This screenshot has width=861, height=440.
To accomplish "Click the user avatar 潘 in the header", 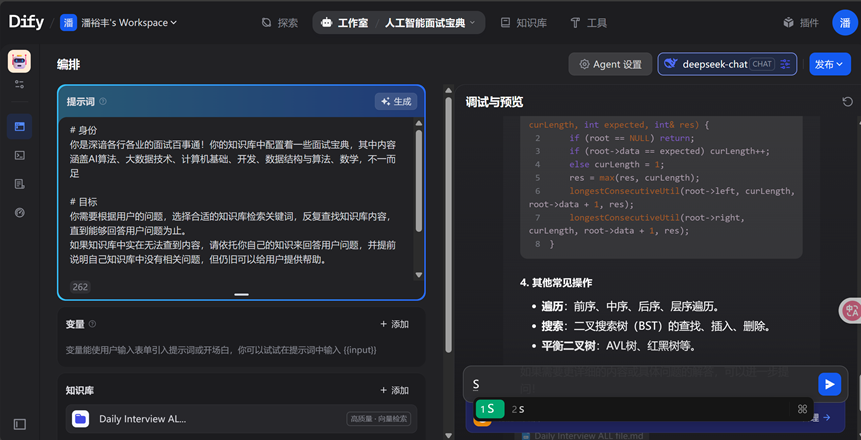I will tap(845, 23).
